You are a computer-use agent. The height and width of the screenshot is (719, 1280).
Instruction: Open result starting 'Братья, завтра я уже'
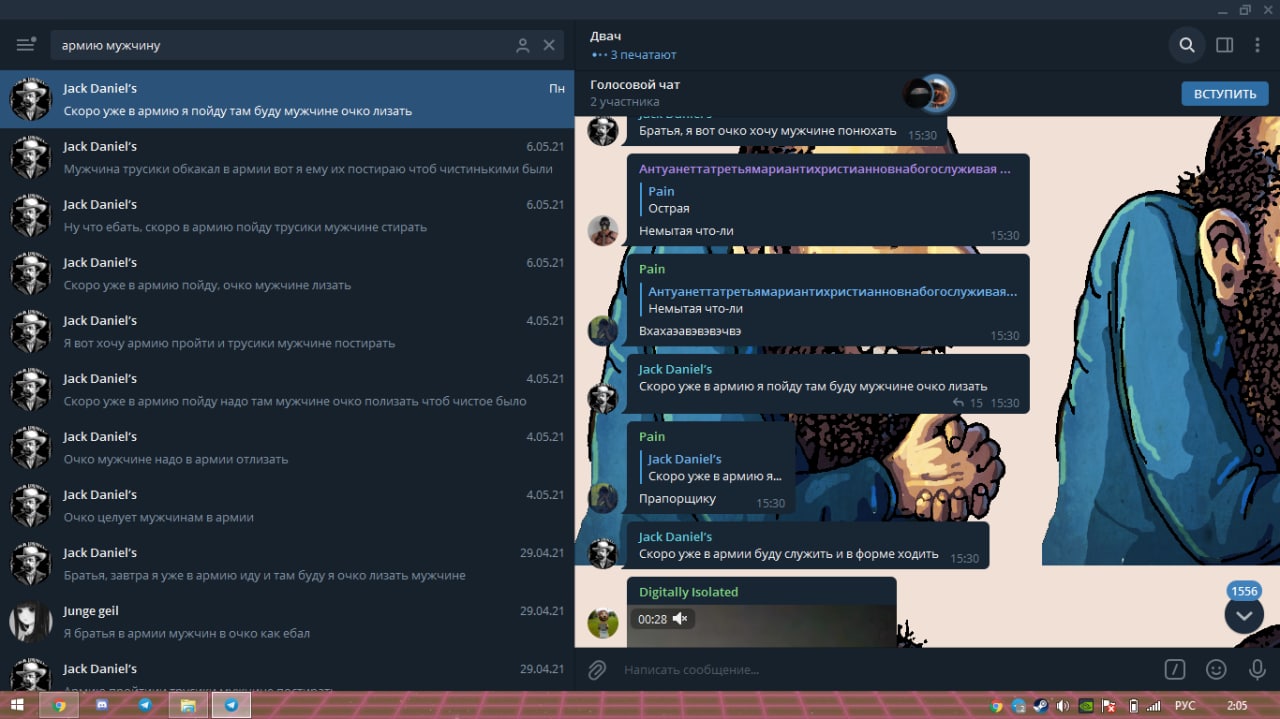[x=287, y=563]
